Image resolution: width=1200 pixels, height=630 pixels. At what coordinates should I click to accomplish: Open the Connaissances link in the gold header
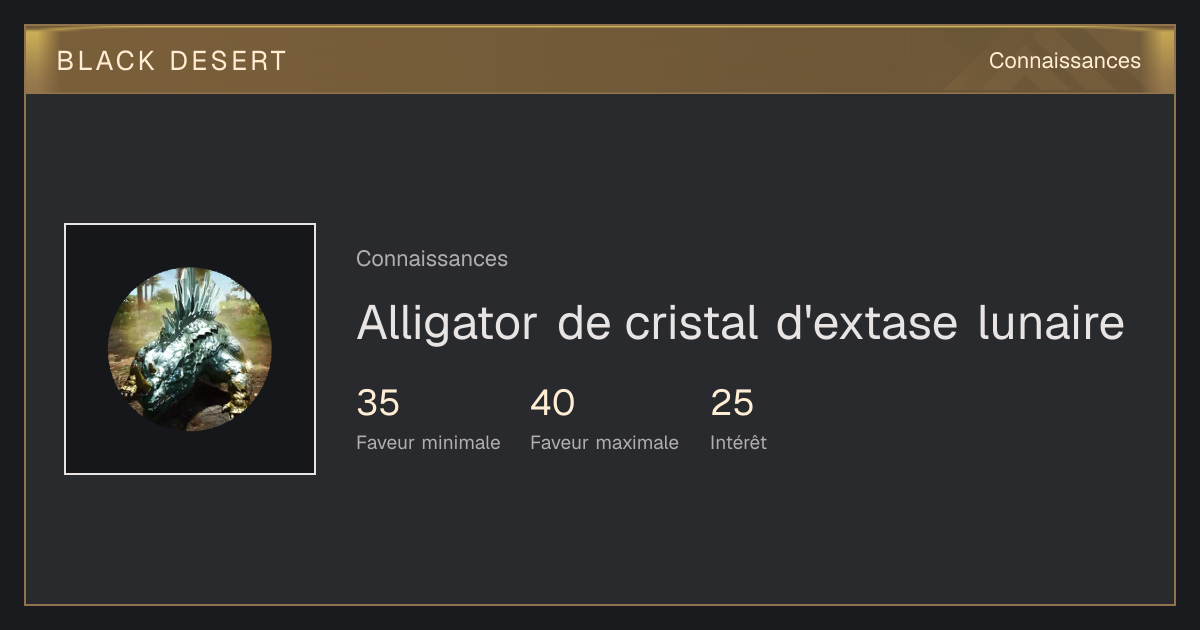click(1065, 61)
